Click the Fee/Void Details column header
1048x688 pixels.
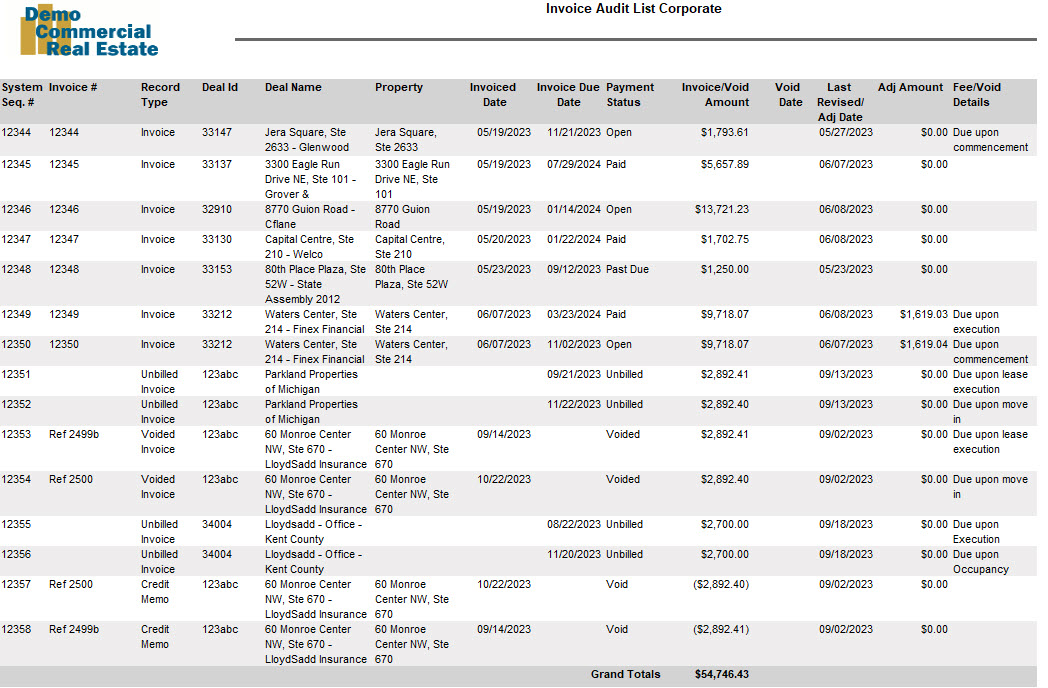click(x=976, y=94)
